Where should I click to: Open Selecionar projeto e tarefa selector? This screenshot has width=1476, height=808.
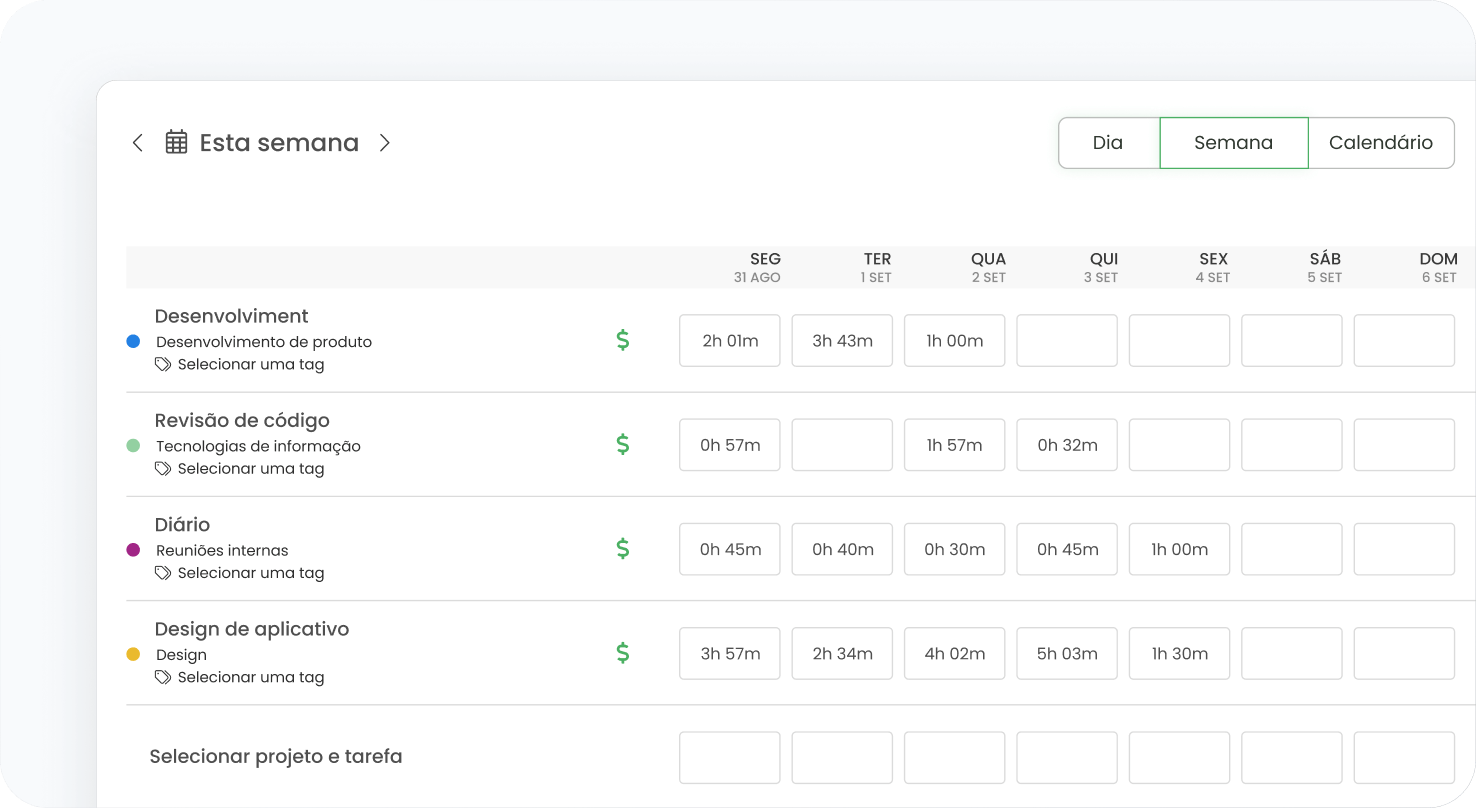pyautogui.click(x=276, y=757)
